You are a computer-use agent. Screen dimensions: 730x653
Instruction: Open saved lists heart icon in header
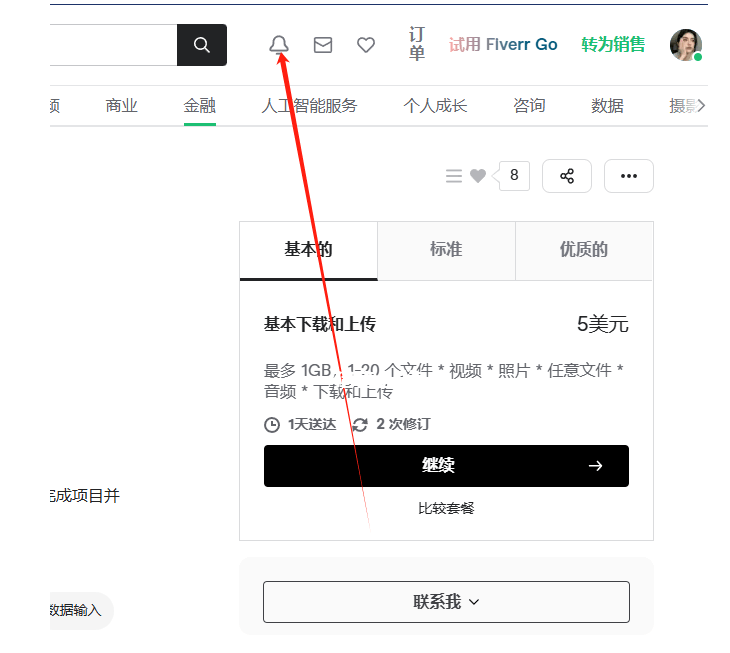(x=366, y=45)
